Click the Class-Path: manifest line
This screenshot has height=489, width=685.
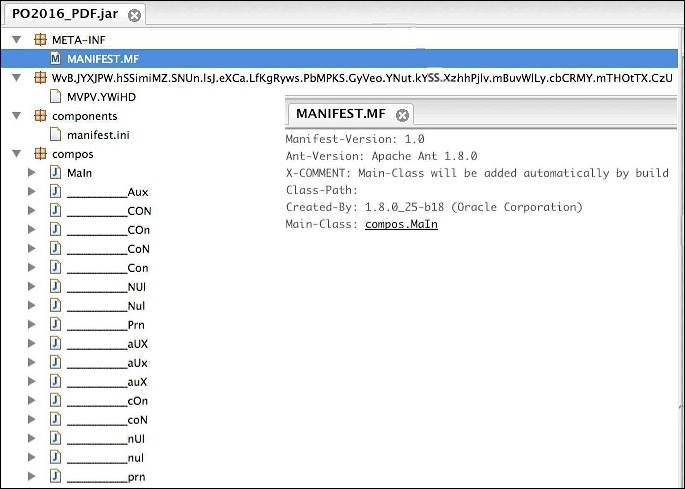322,190
